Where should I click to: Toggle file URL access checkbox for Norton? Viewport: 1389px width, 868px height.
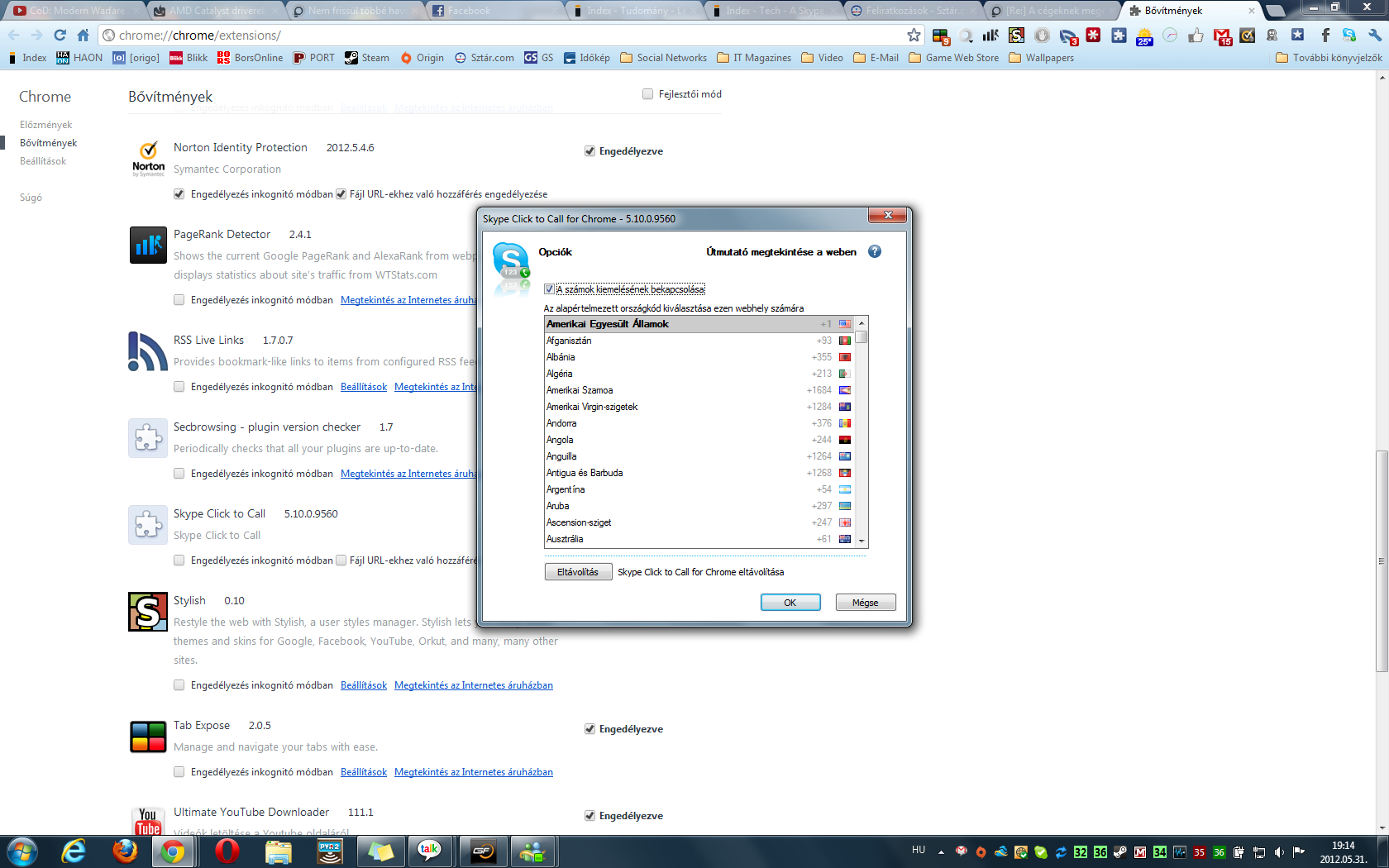(x=341, y=194)
